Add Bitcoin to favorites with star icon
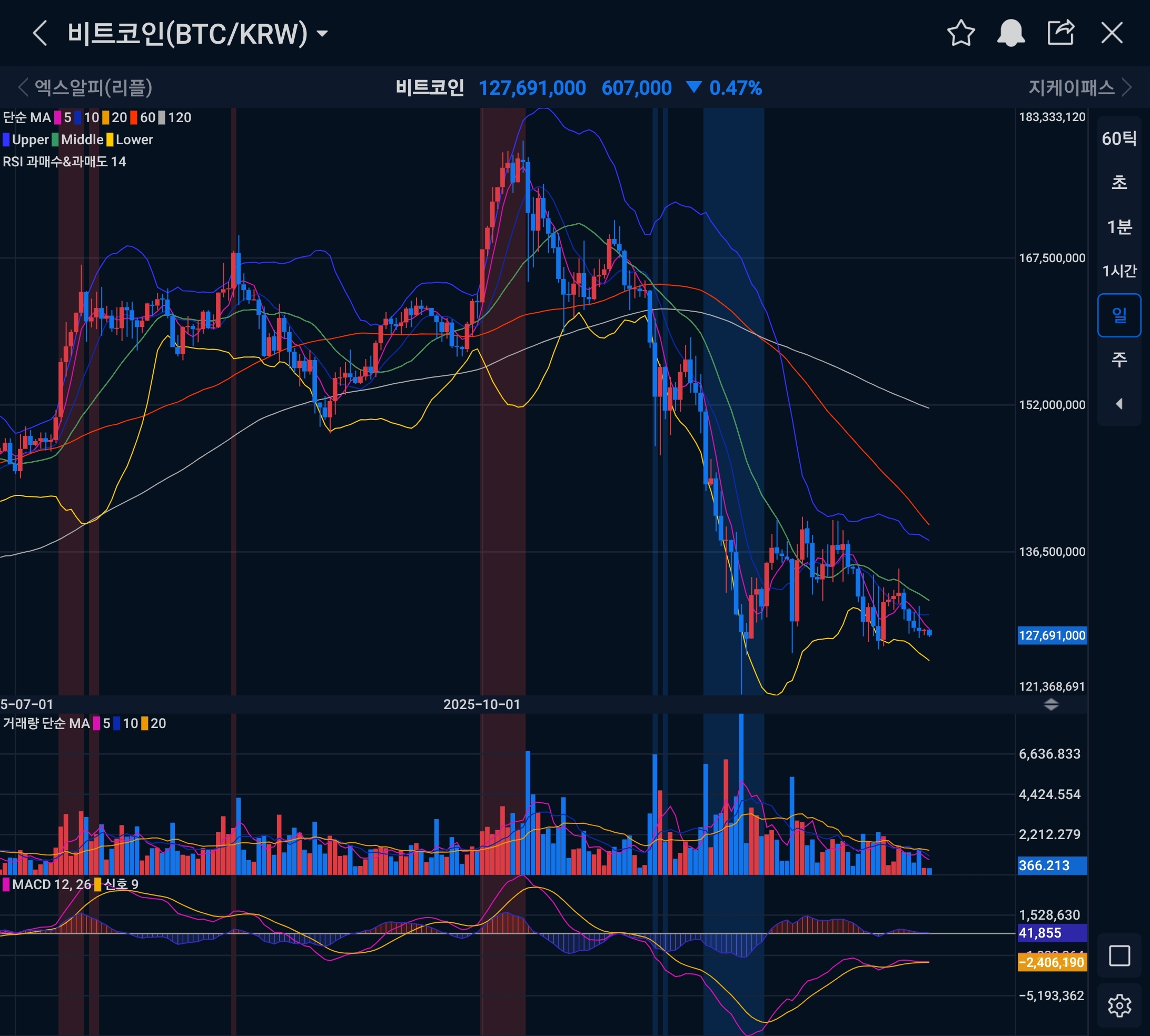This screenshot has height=1036, width=1150. (961, 33)
